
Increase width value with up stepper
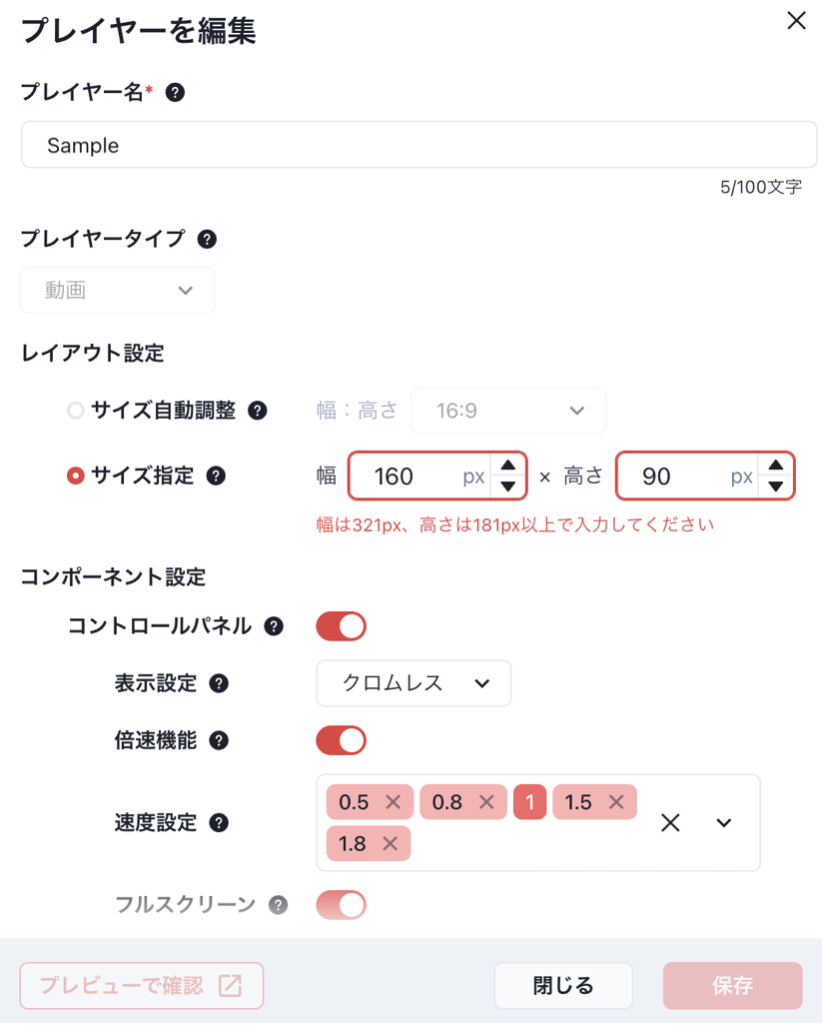coord(508,465)
